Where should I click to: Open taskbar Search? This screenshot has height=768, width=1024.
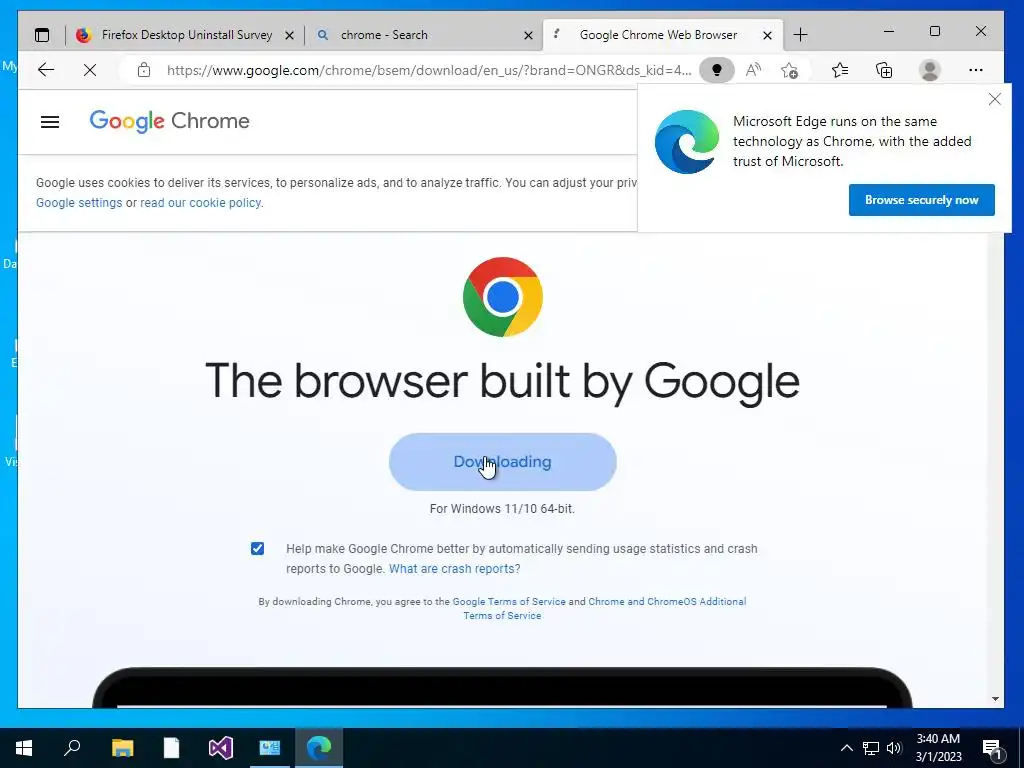(x=72, y=748)
